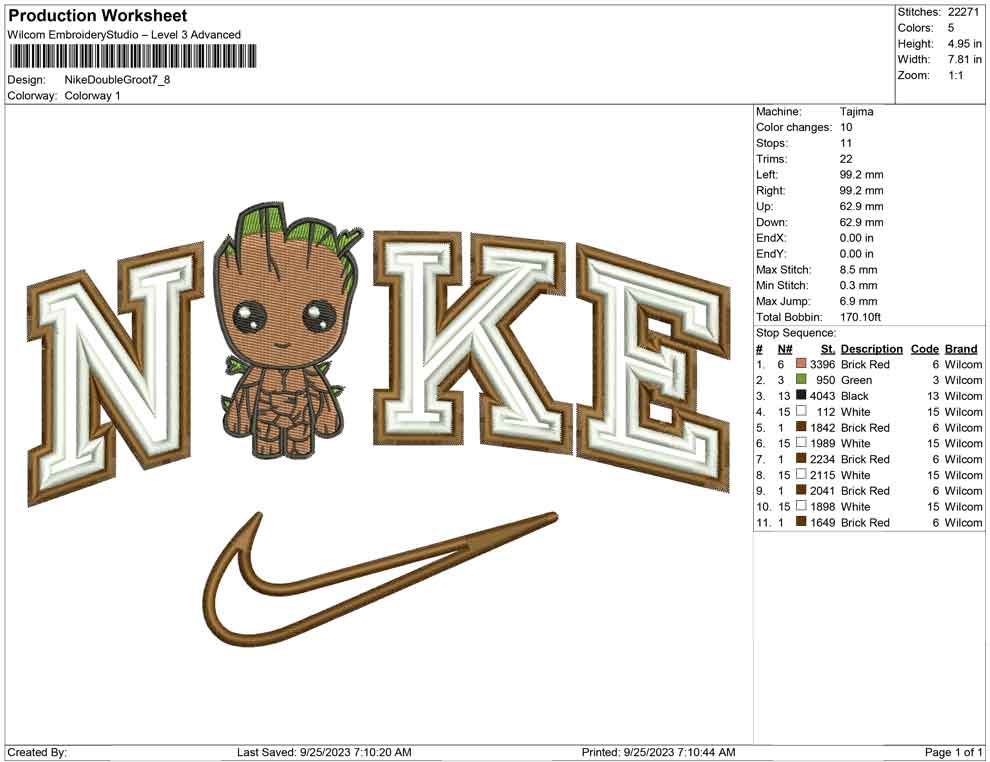
Task: Click the black swatch in stop 3 row
Action: click(x=801, y=395)
